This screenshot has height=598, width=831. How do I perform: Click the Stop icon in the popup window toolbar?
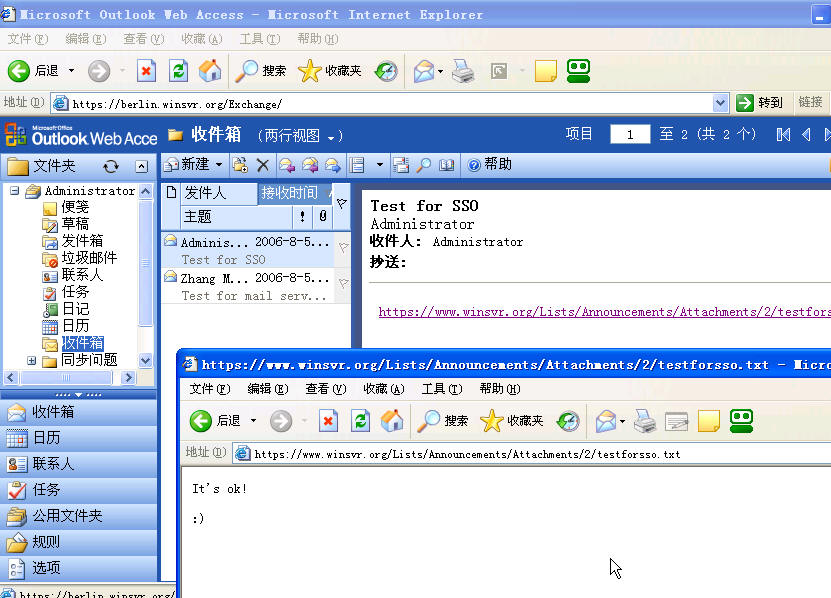click(x=328, y=421)
